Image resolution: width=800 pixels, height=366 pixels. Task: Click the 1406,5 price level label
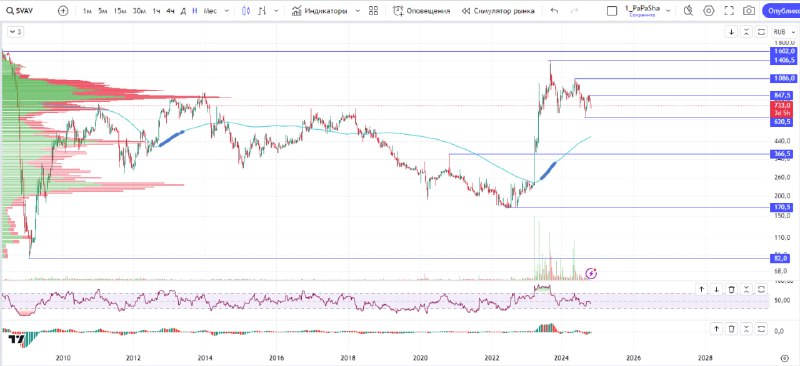coord(783,60)
